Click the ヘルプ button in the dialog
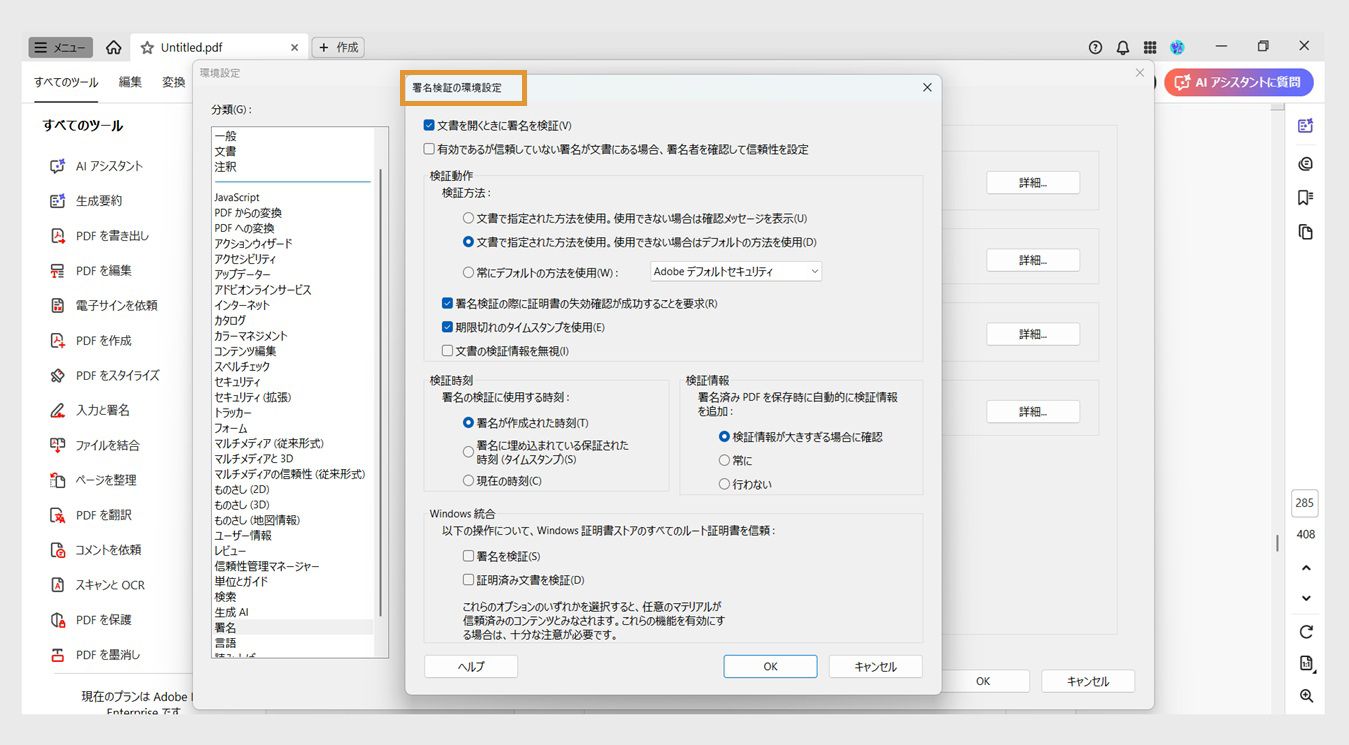This screenshot has height=745, width=1349. pos(470,665)
